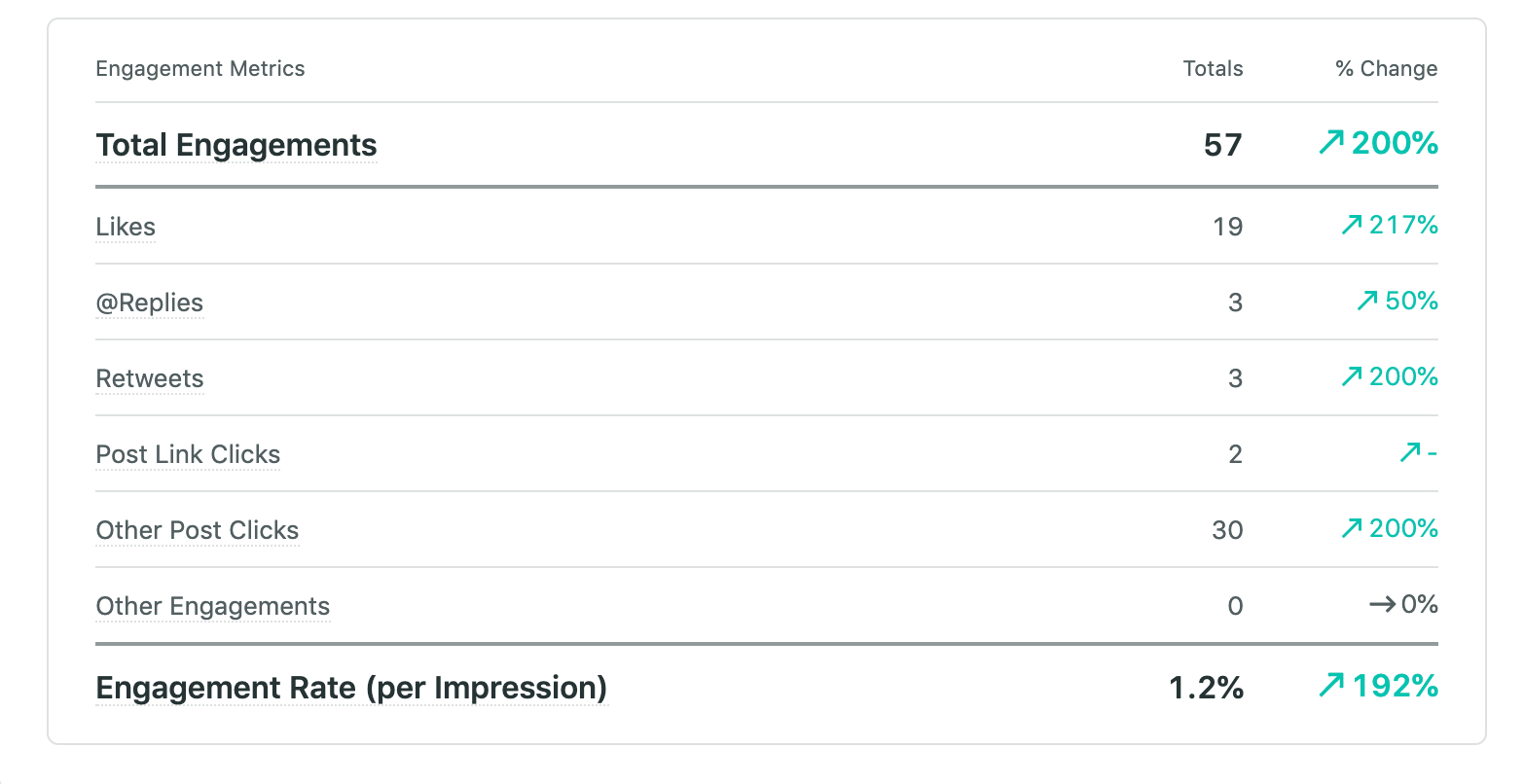Open the Other Post Clicks metric
This screenshot has width=1524, height=784.
point(198,530)
